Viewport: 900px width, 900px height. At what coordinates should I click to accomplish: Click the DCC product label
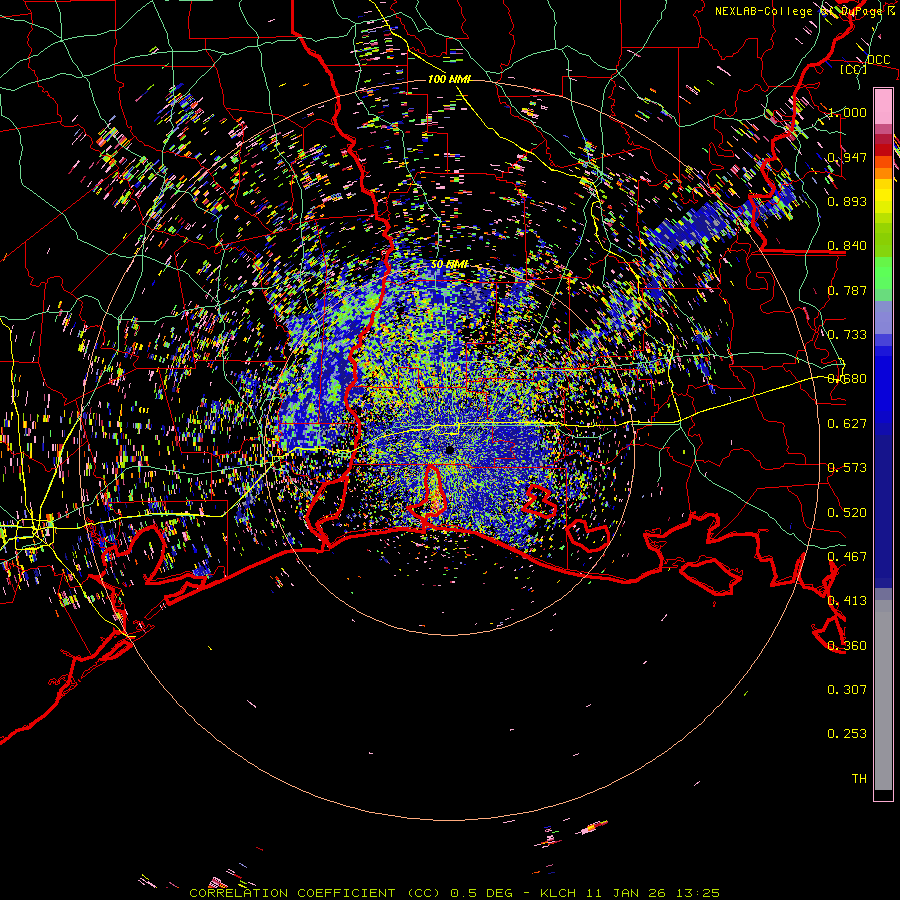click(x=878, y=60)
